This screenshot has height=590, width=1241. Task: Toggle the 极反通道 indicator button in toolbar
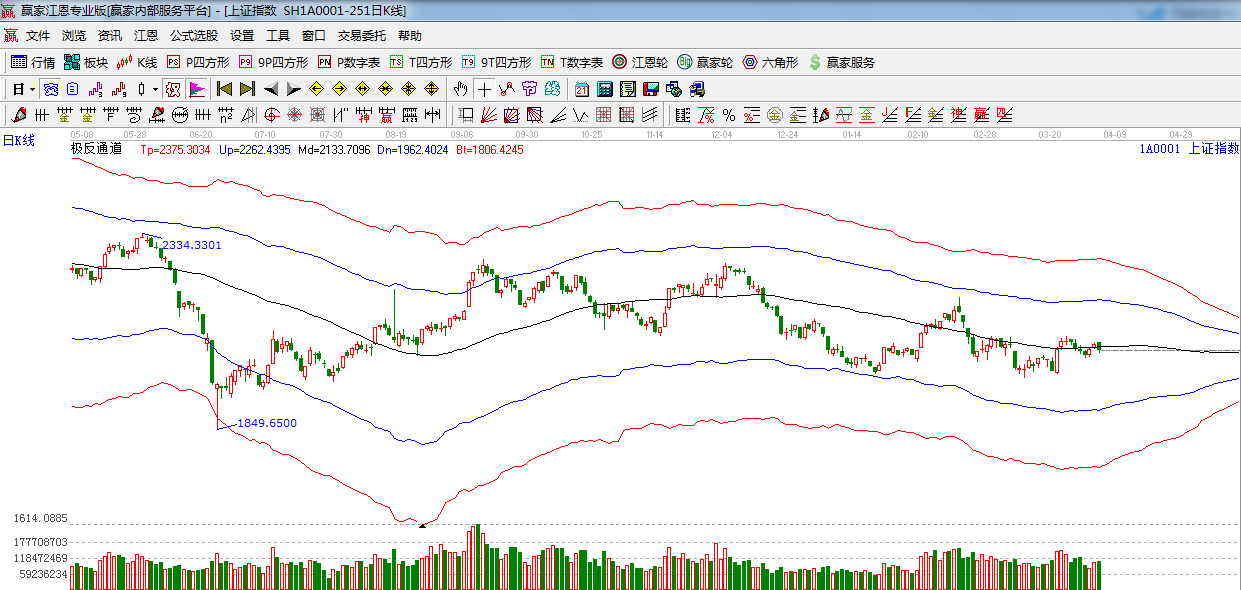click(x=173, y=89)
